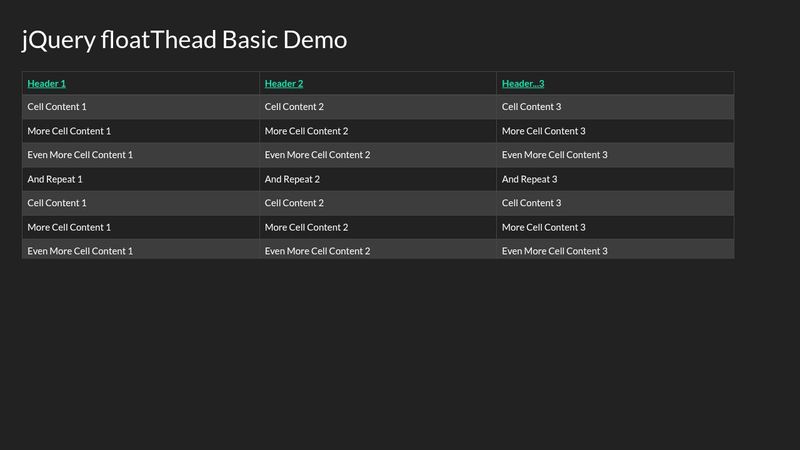This screenshot has height=450, width=800.
Task: Select the And Repeat 1 cell
Action: point(55,179)
